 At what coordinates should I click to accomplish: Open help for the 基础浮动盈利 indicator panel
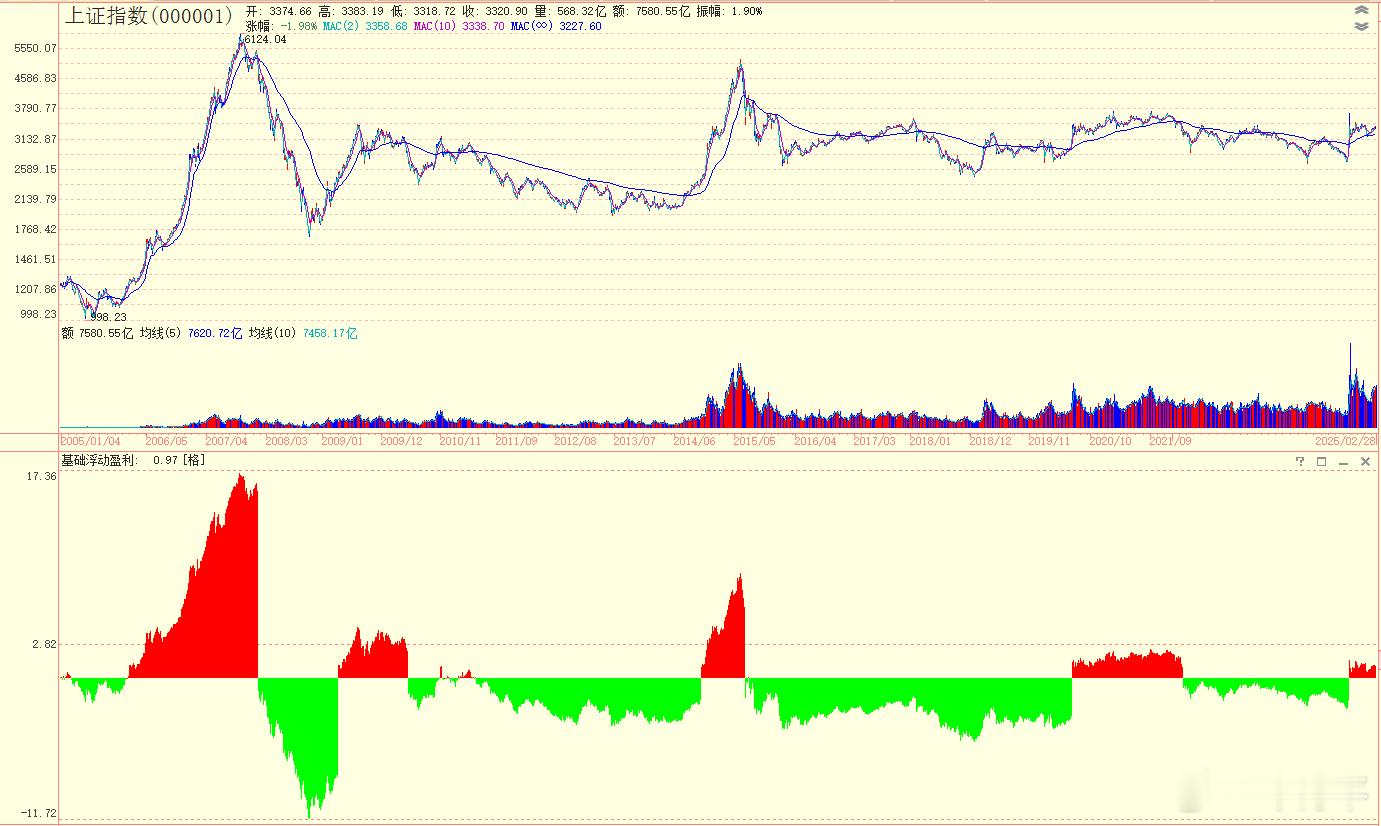point(1300,461)
